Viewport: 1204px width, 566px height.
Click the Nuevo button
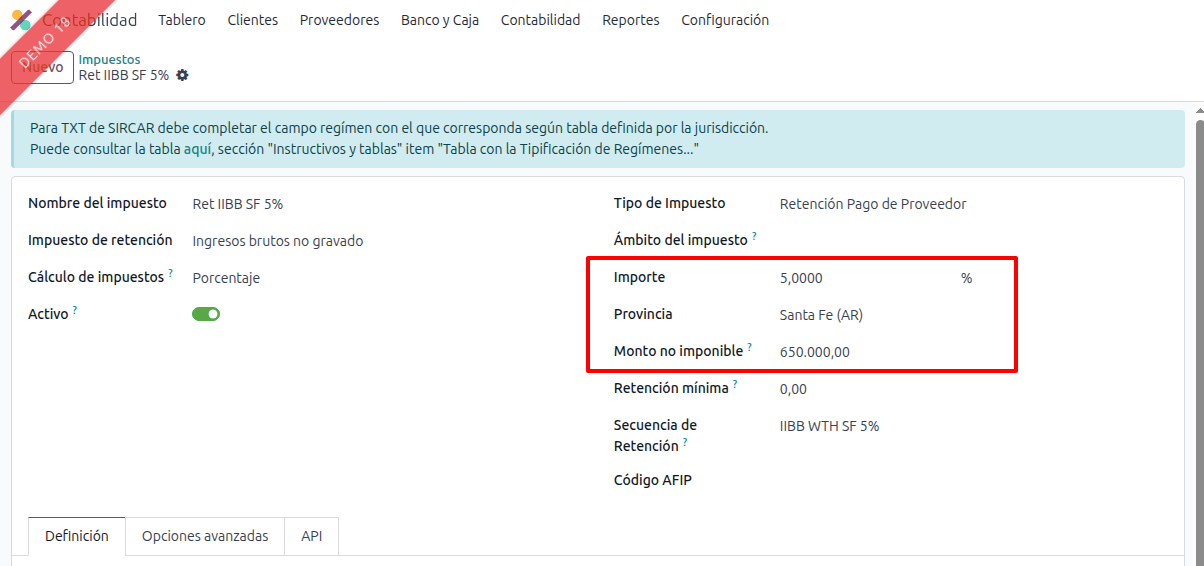click(x=41, y=67)
